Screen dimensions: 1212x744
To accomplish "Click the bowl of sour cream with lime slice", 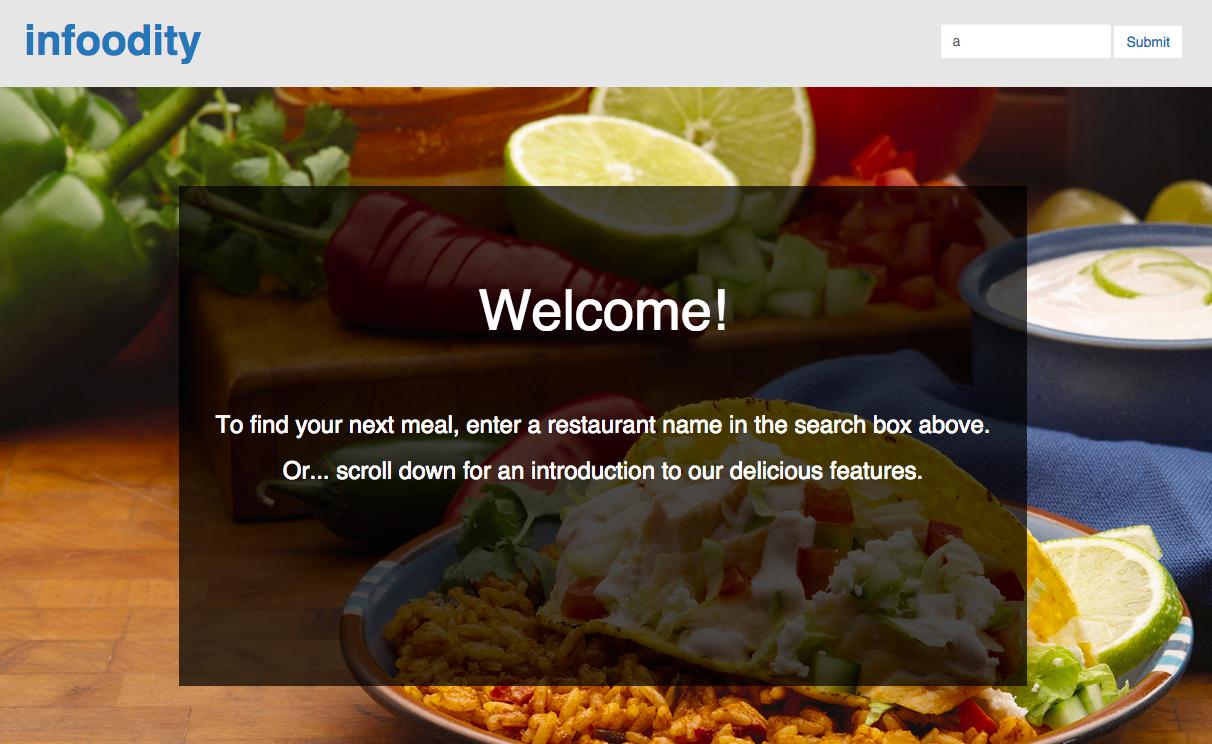I will coord(1095,300).
